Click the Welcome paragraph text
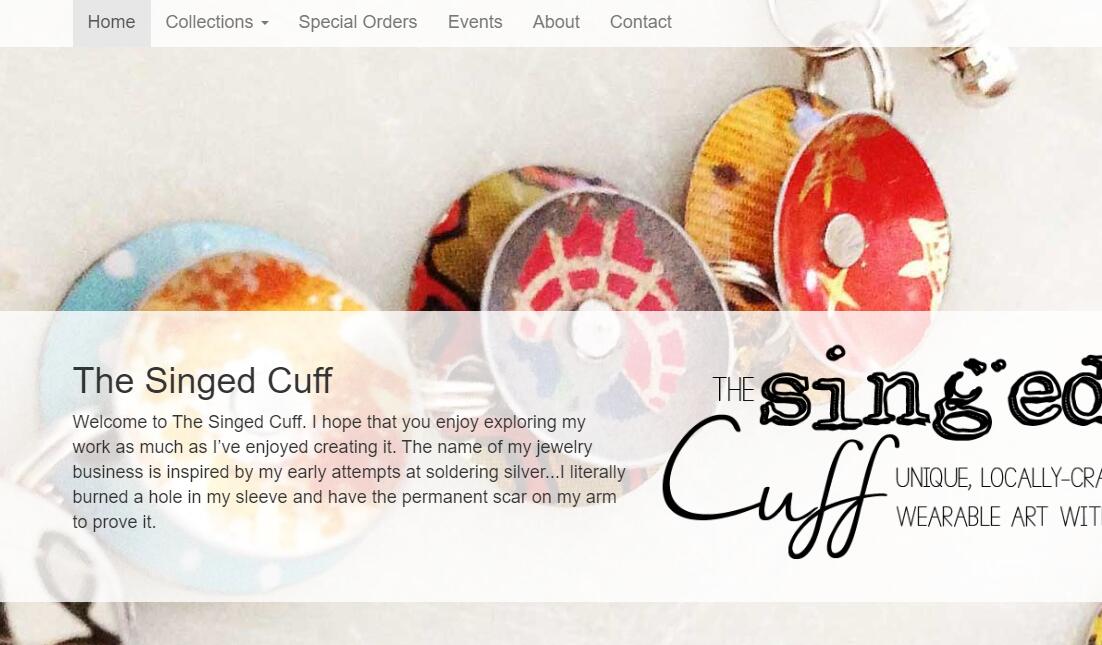The width and height of the screenshot is (1102, 645). point(349,472)
